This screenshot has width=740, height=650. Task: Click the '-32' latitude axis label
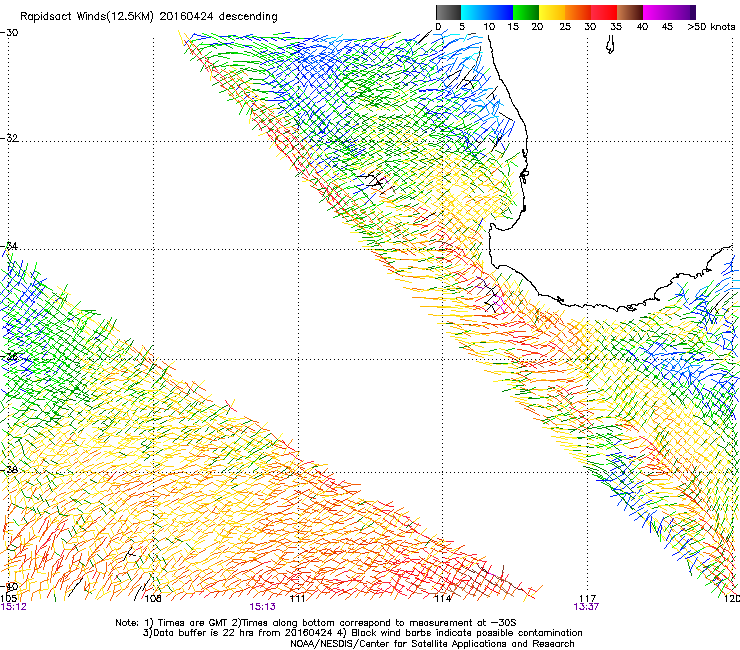point(9,138)
